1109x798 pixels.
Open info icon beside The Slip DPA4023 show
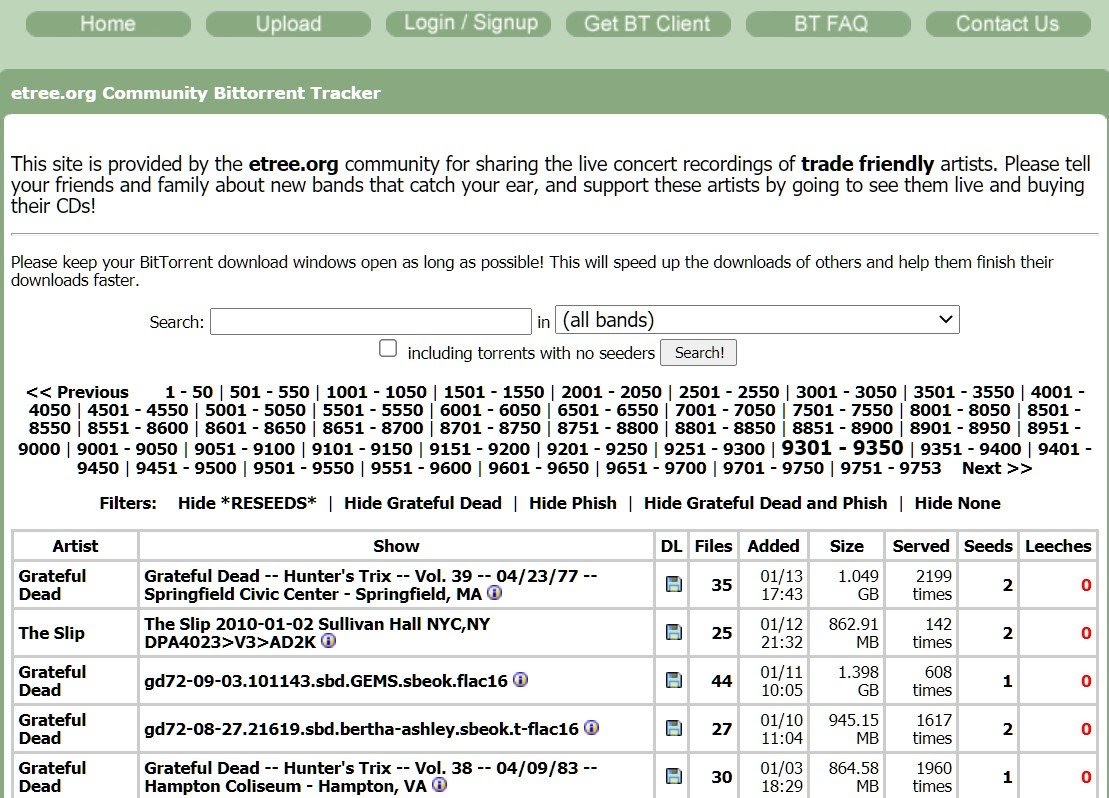point(328,641)
